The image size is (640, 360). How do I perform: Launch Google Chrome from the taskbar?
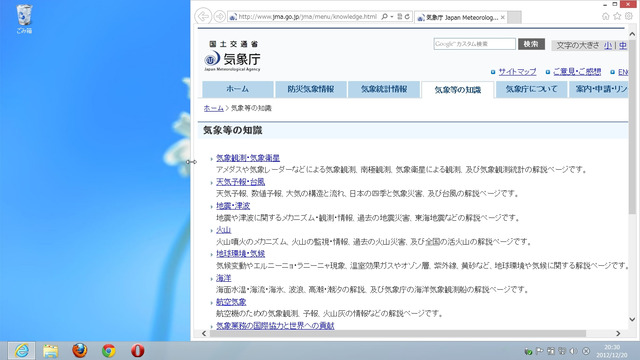point(109,351)
